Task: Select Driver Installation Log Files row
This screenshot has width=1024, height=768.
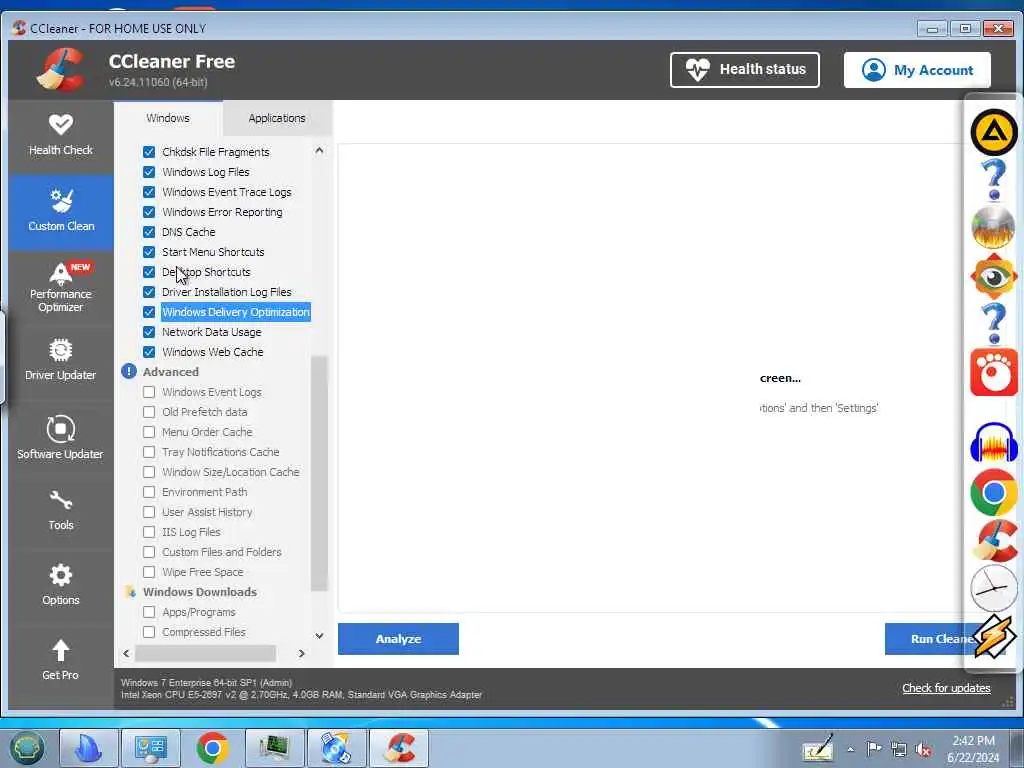Action: (x=227, y=292)
